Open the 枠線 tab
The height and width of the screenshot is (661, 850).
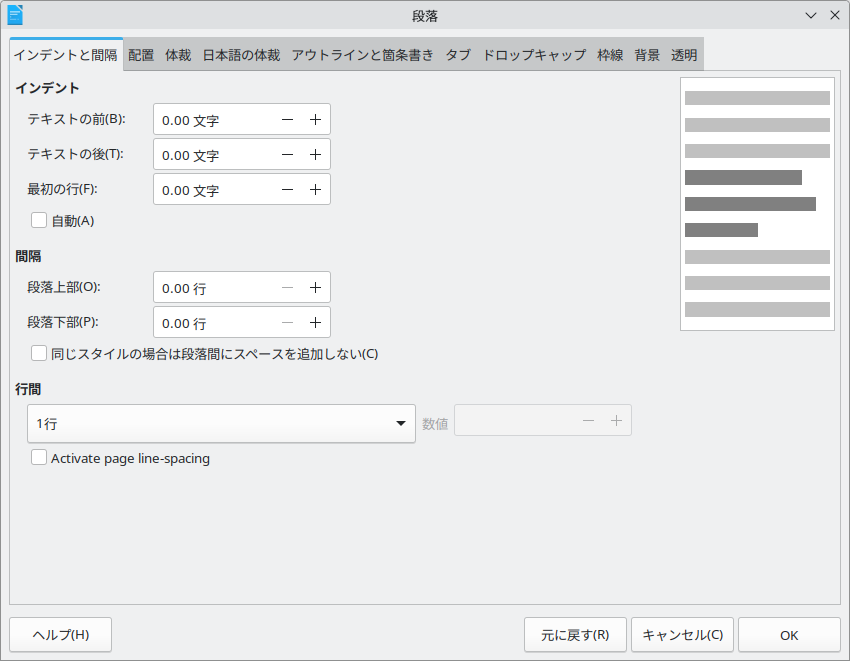pyautogui.click(x=610, y=55)
